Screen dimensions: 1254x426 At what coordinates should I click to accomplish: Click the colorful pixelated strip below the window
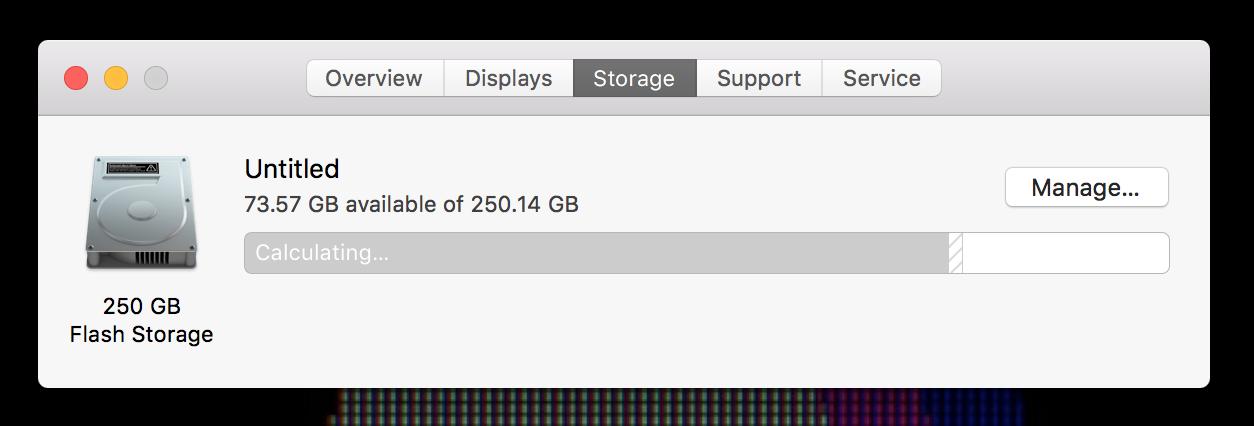pyautogui.click(x=676, y=407)
